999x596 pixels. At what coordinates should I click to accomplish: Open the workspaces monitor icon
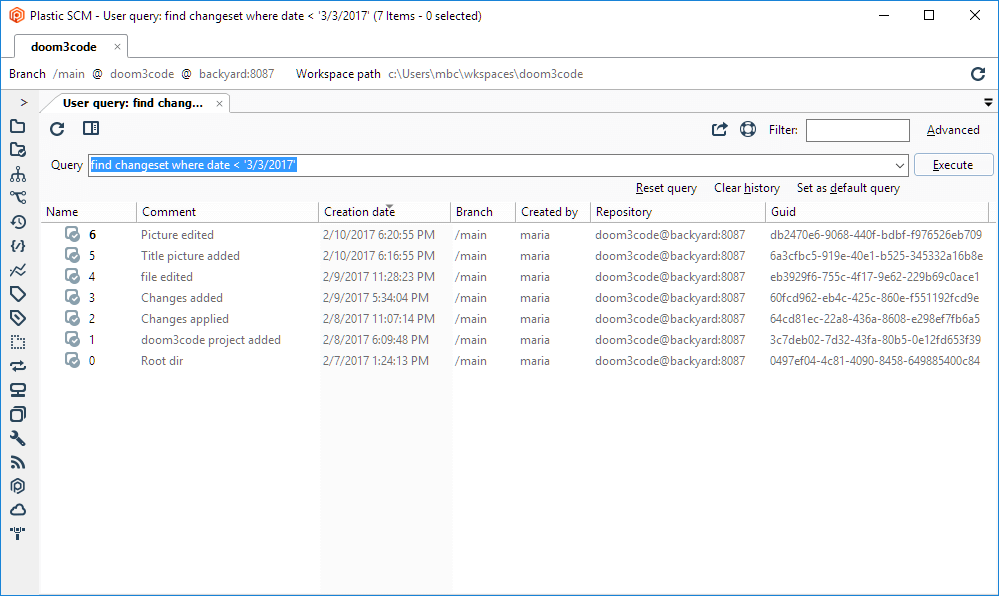point(18,390)
